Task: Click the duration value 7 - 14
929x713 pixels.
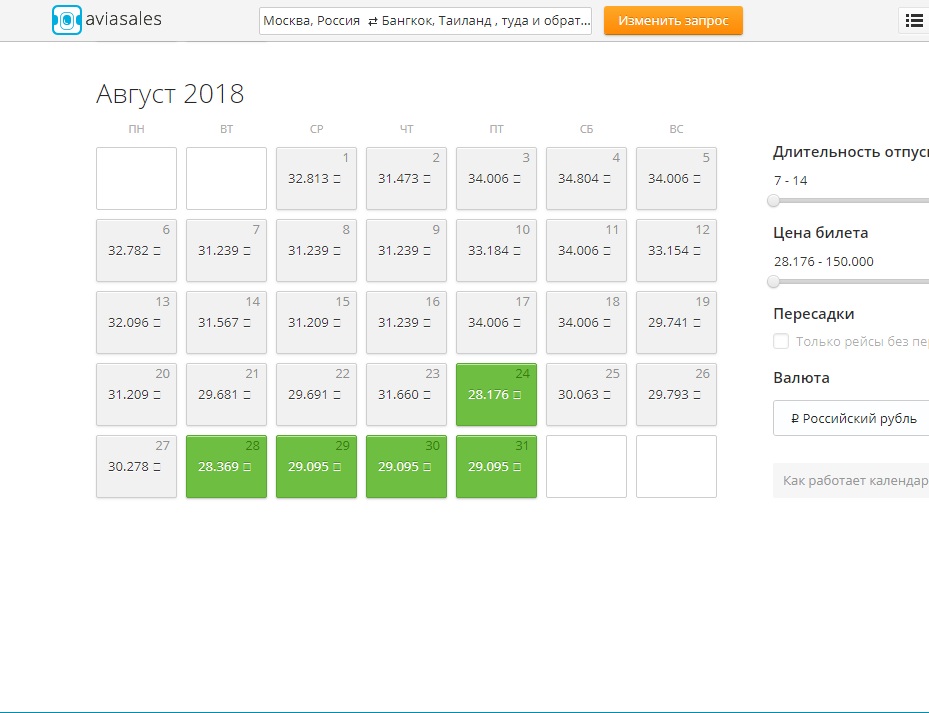Action: click(x=790, y=181)
